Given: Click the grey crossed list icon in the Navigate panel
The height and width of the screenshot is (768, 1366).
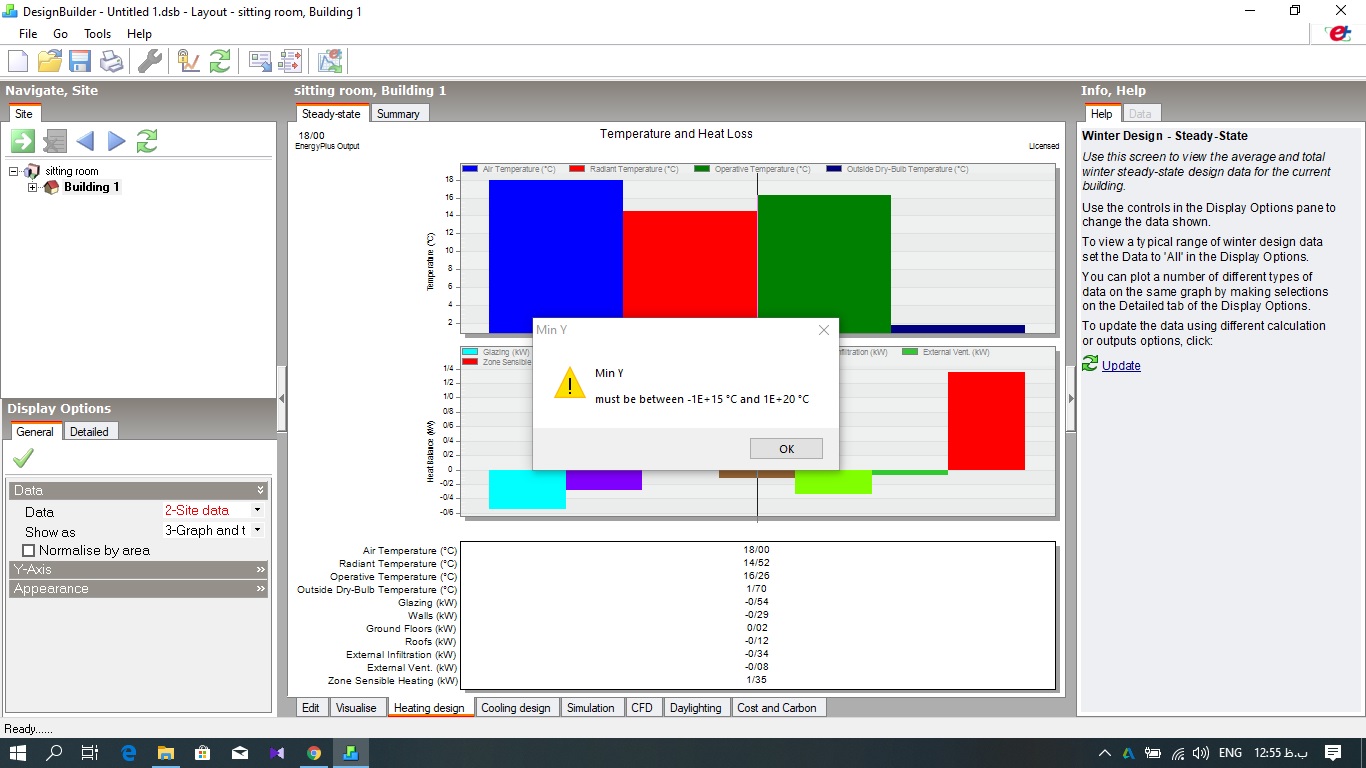Looking at the screenshot, I should tap(54, 141).
